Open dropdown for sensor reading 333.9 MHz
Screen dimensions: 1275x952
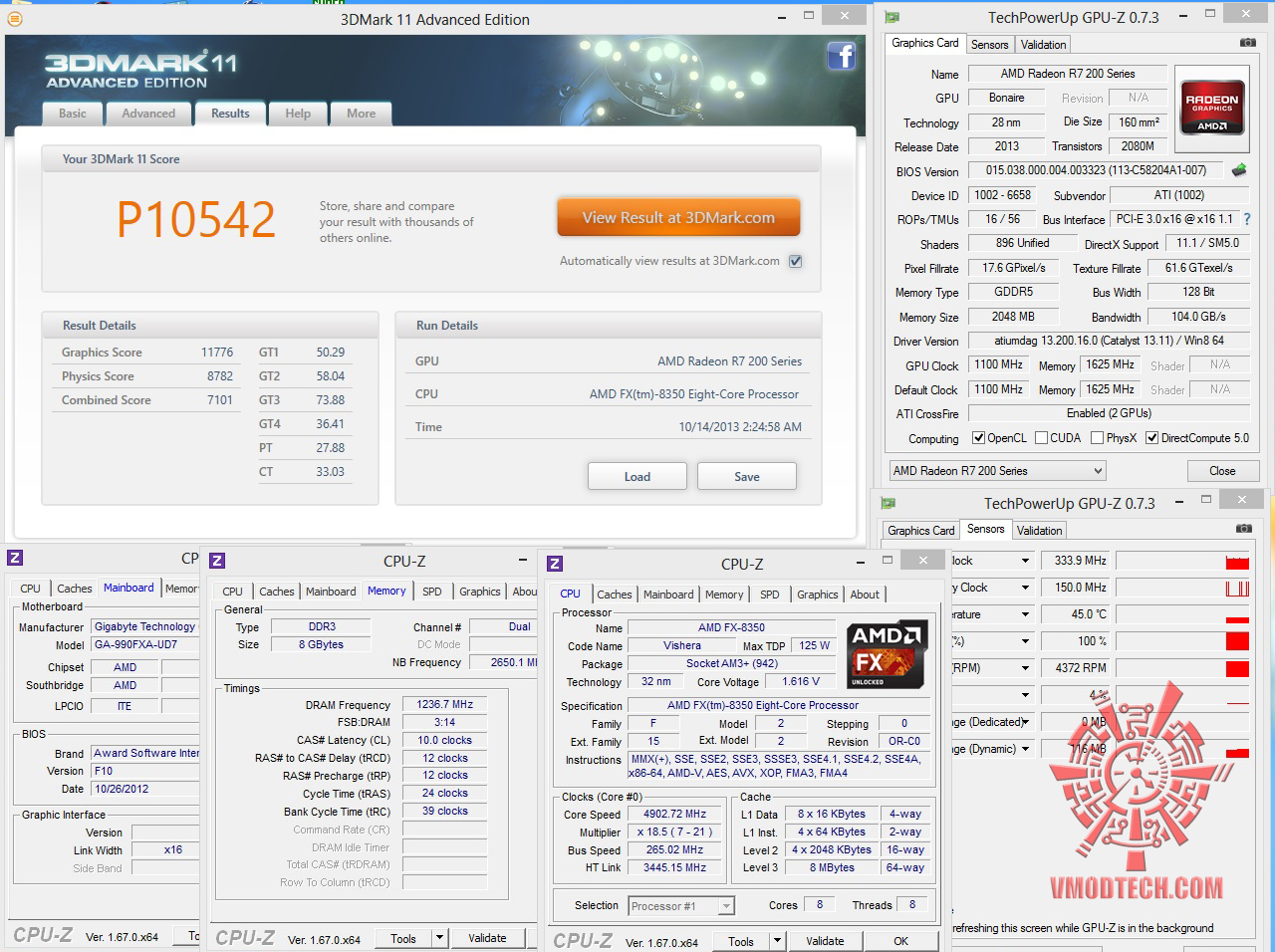click(x=1025, y=561)
